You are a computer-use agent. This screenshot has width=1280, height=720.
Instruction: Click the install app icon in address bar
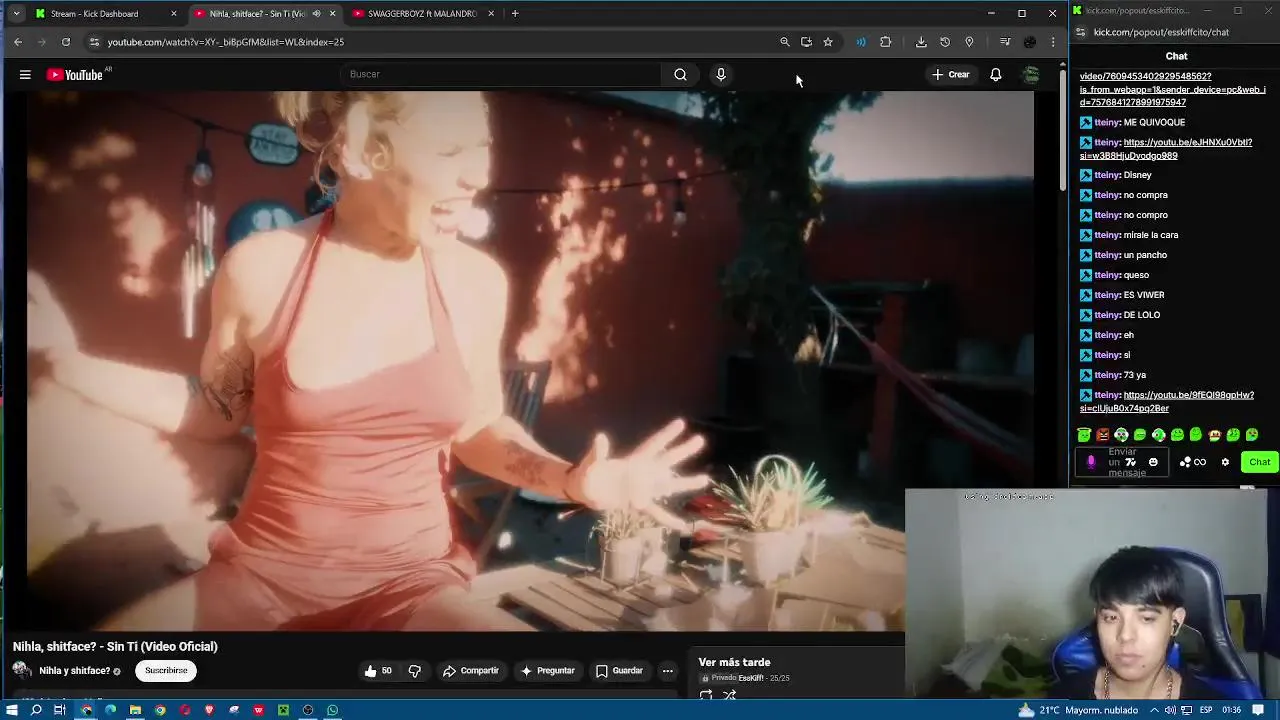click(x=806, y=42)
